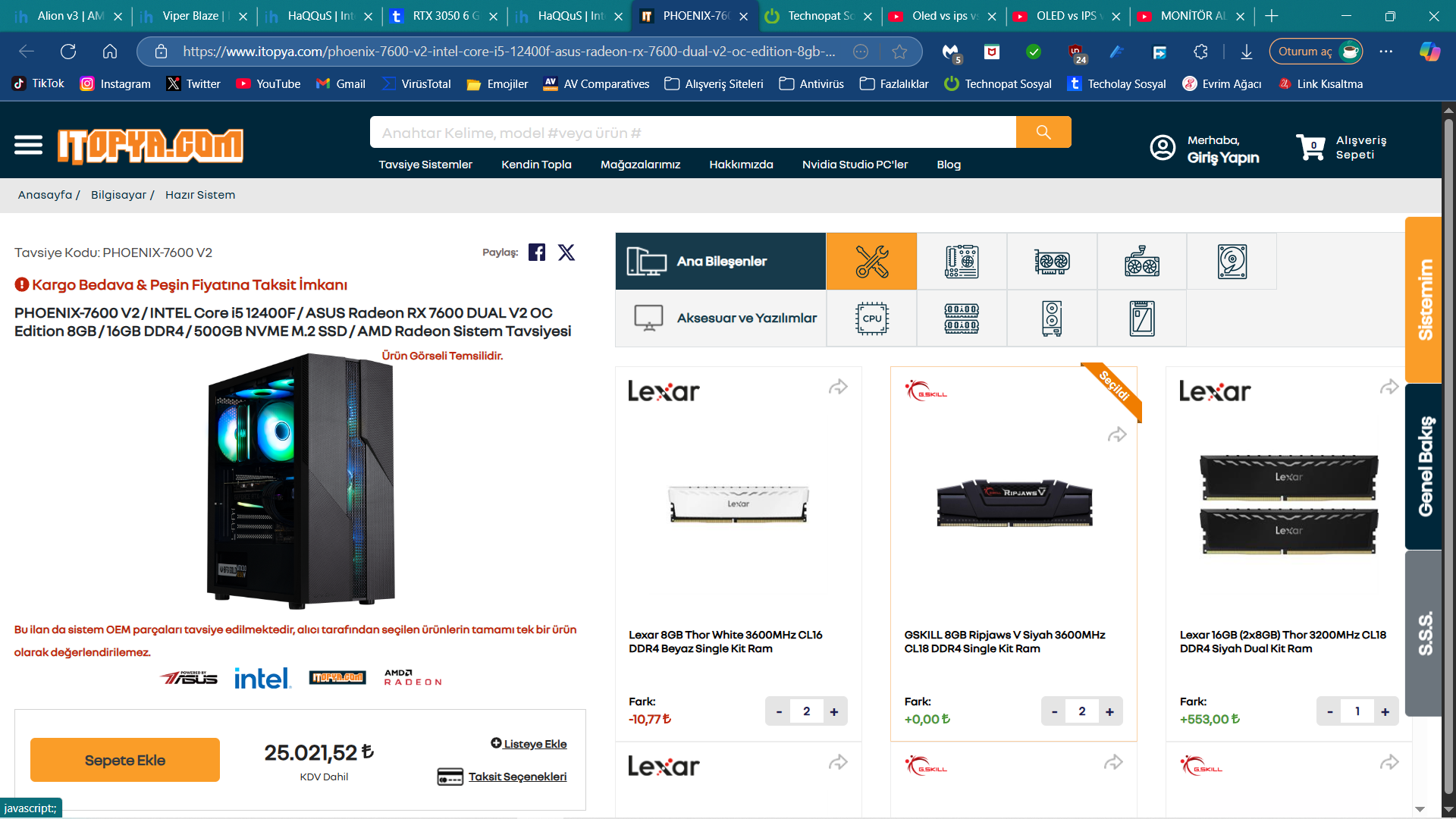Share the Lexar 8GB Thor White RAM

[x=838, y=388]
